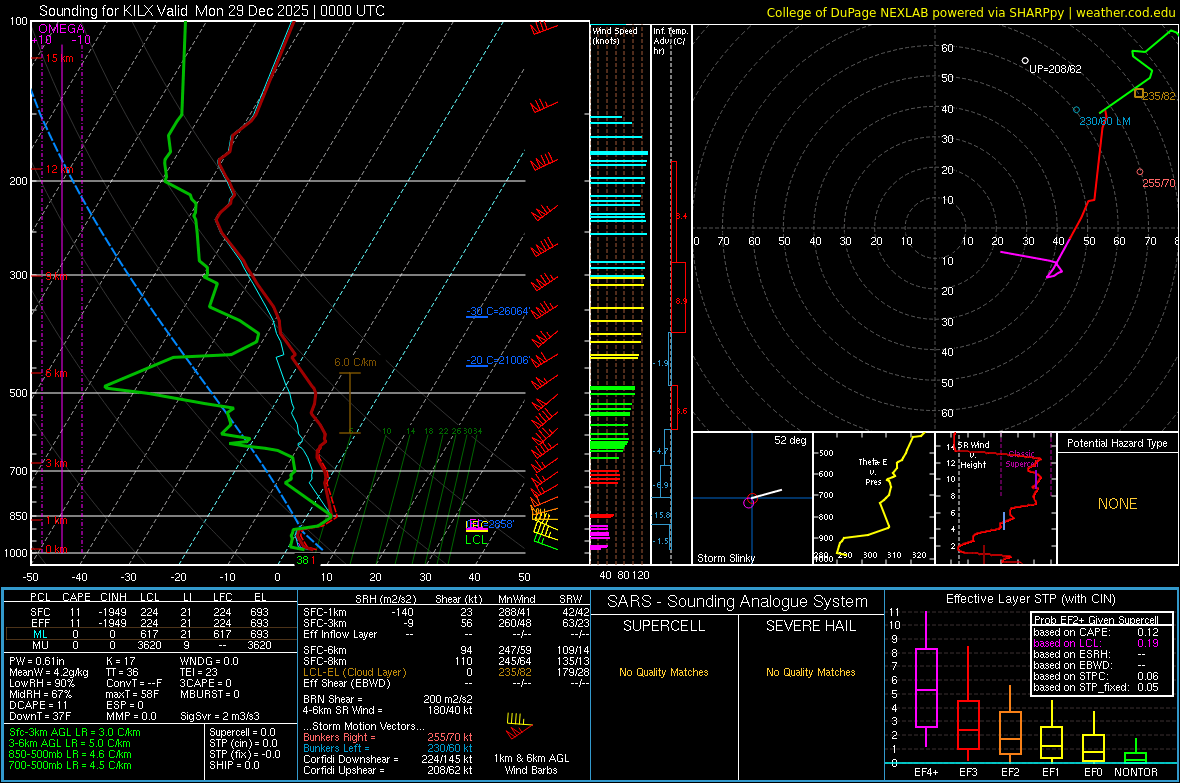Click the Corfidi Upshear entry
The image size is (1180, 783).
tap(388, 770)
